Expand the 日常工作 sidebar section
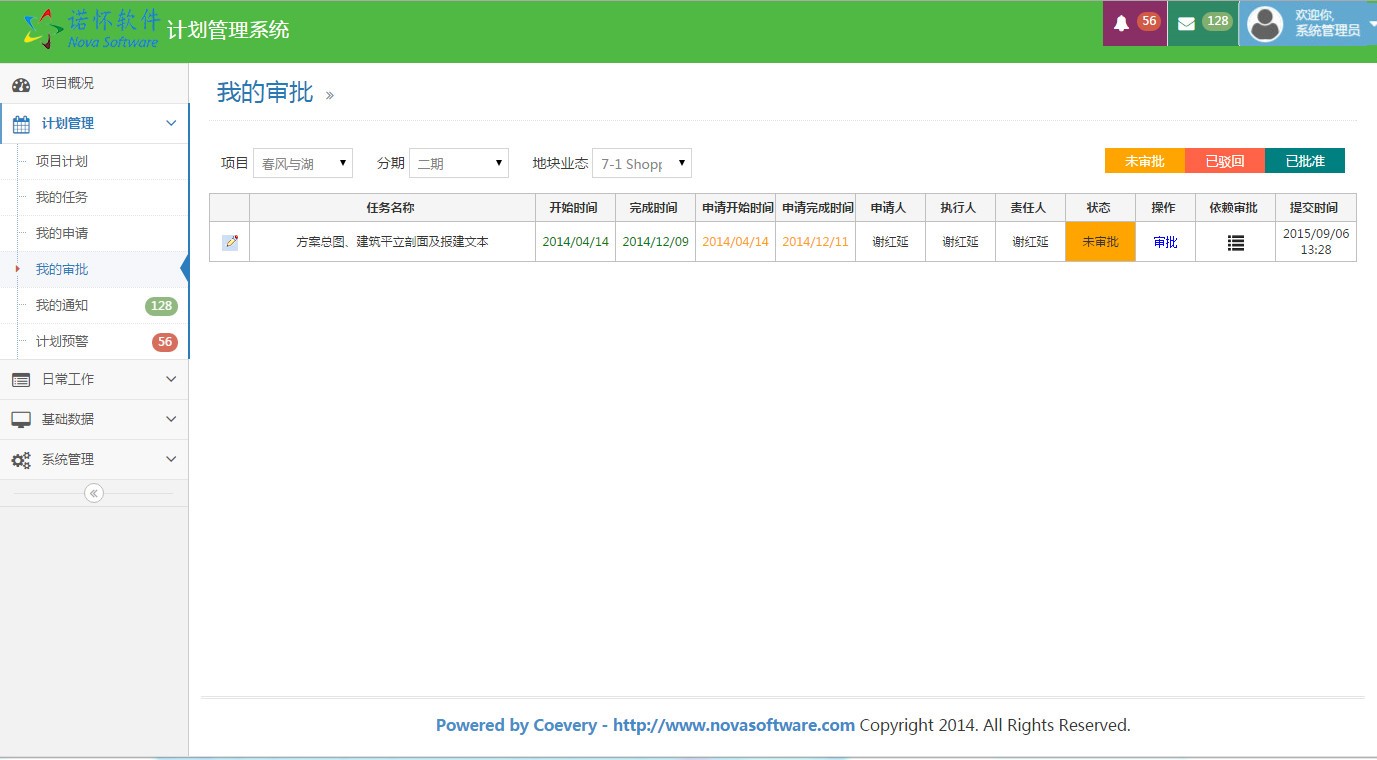The image size is (1377, 760). (x=94, y=380)
